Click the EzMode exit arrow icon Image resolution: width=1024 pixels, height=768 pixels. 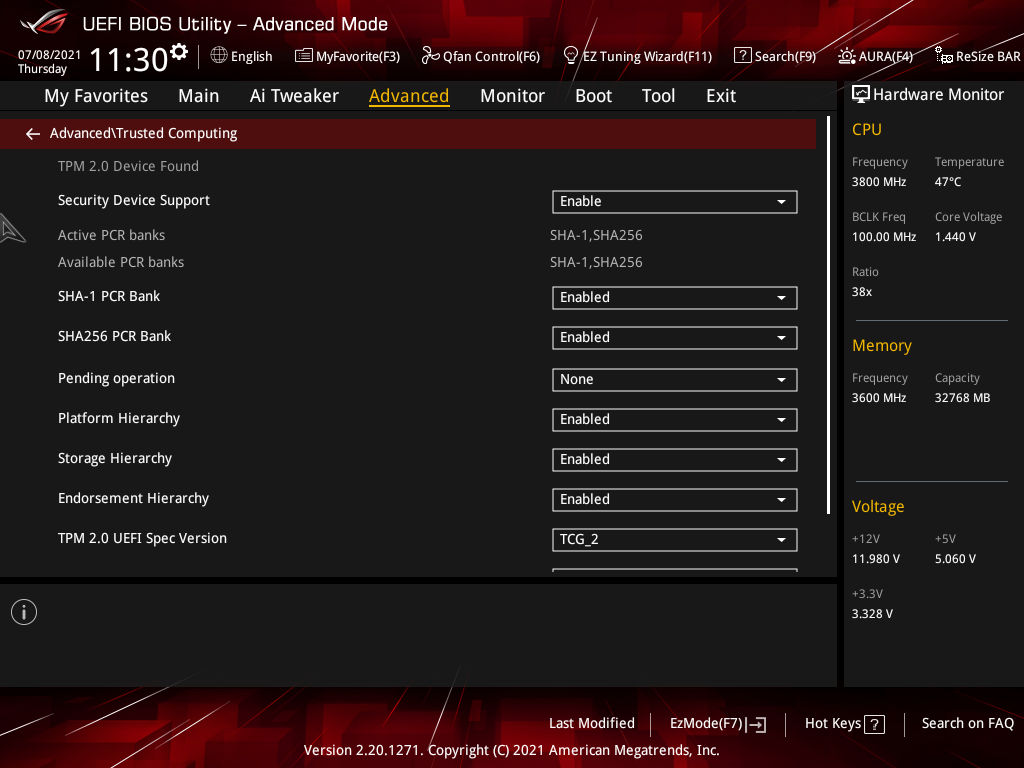[756, 724]
